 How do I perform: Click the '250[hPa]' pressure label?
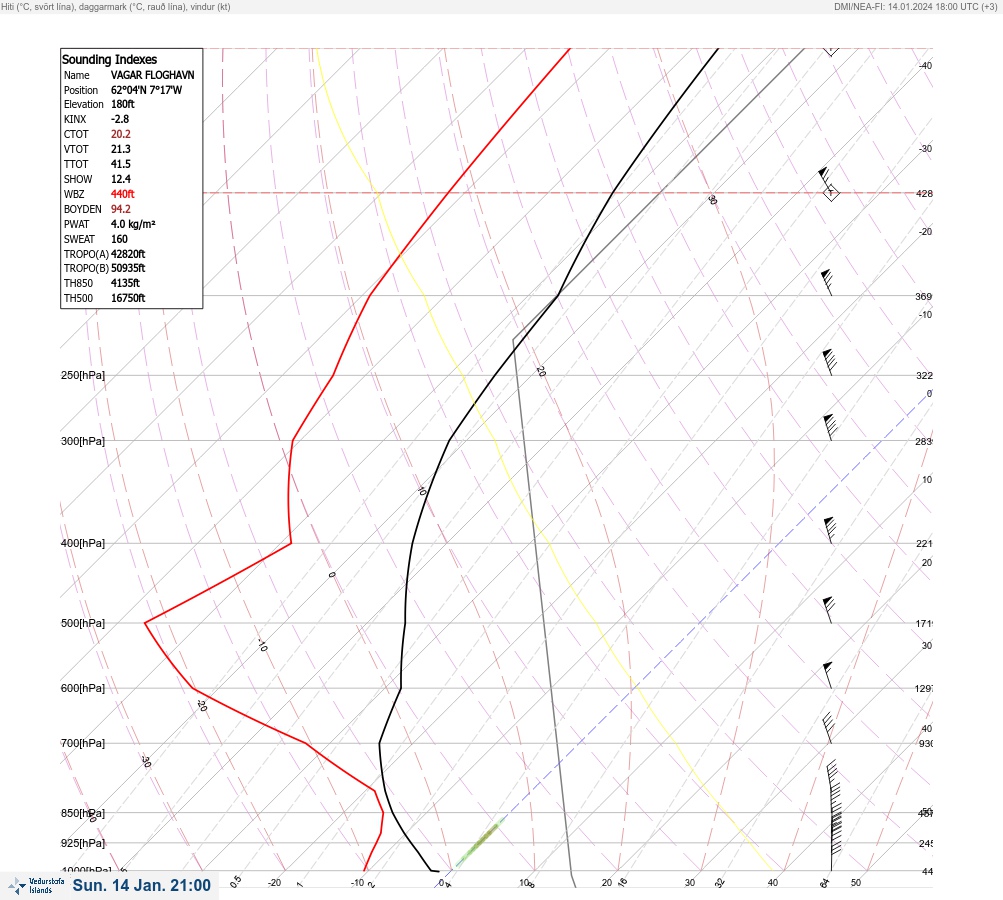tap(83, 375)
